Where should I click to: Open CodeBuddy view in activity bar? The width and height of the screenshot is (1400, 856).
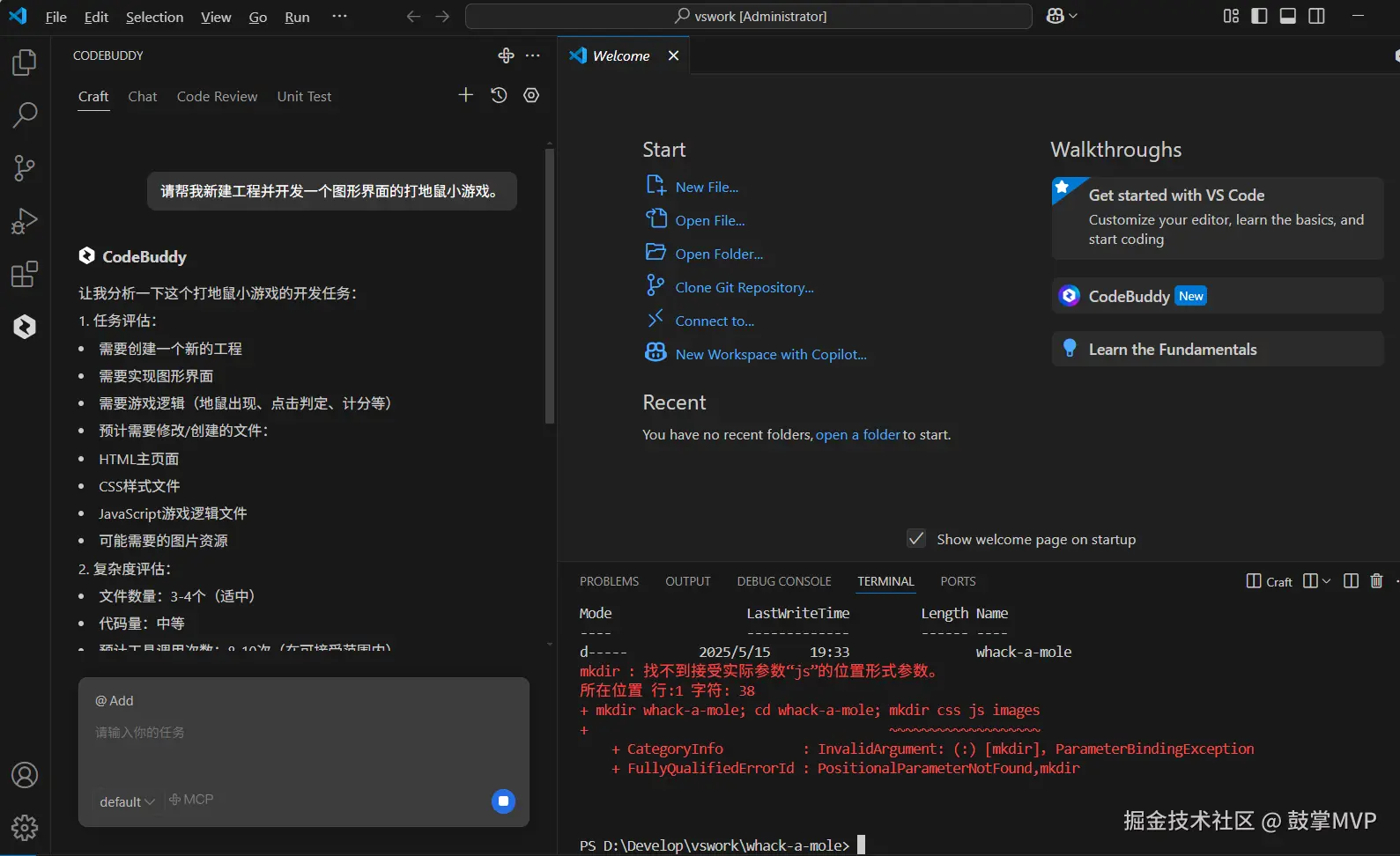click(x=25, y=327)
